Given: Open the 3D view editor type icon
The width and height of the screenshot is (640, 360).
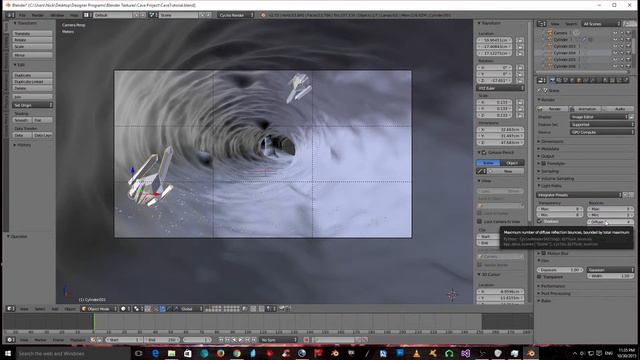Looking at the screenshot, I should [11, 309].
